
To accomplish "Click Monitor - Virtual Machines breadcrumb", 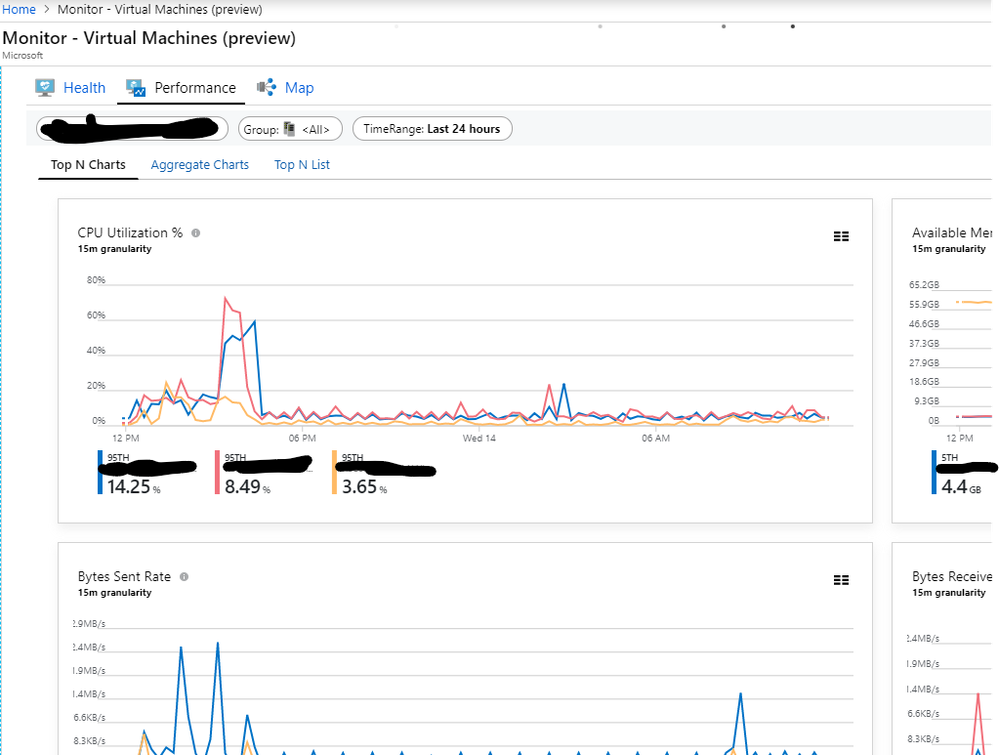I will tap(160, 10).
